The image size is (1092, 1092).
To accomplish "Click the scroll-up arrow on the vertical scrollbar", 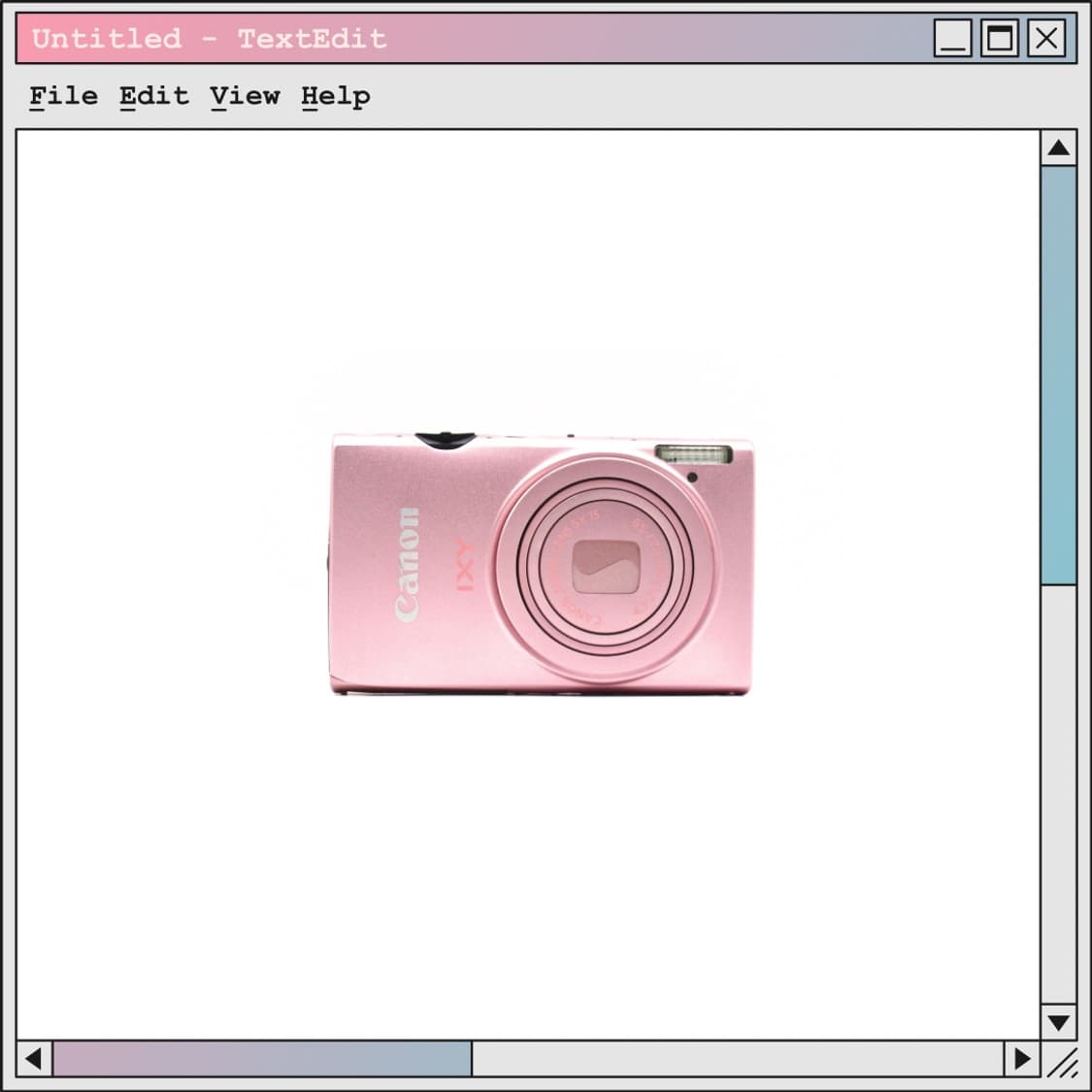I will pos(1058,149).
